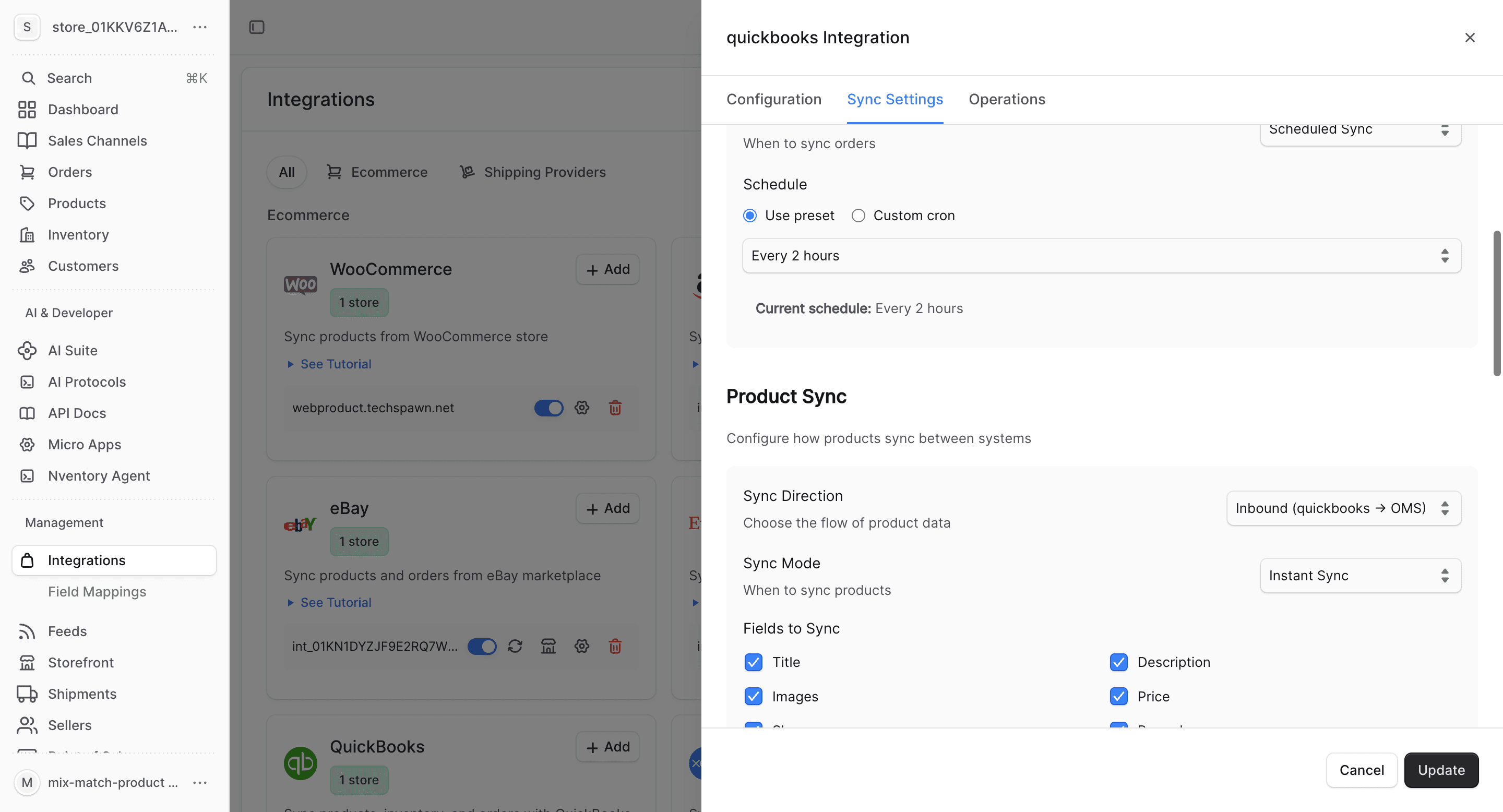Open the Instant Sync mode dropdown

[1360, 576]
